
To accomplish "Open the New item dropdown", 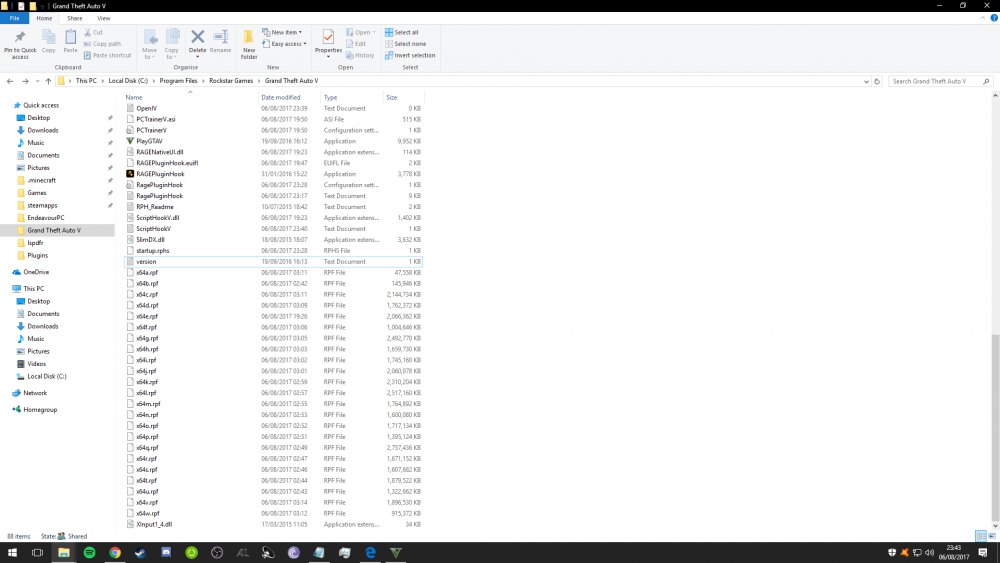I will [x=282, y=32].
